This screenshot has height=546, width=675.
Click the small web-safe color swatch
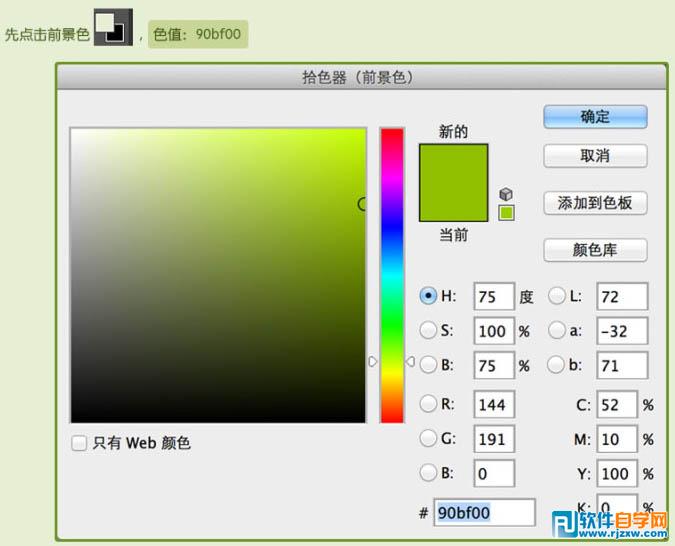[506, 213]
